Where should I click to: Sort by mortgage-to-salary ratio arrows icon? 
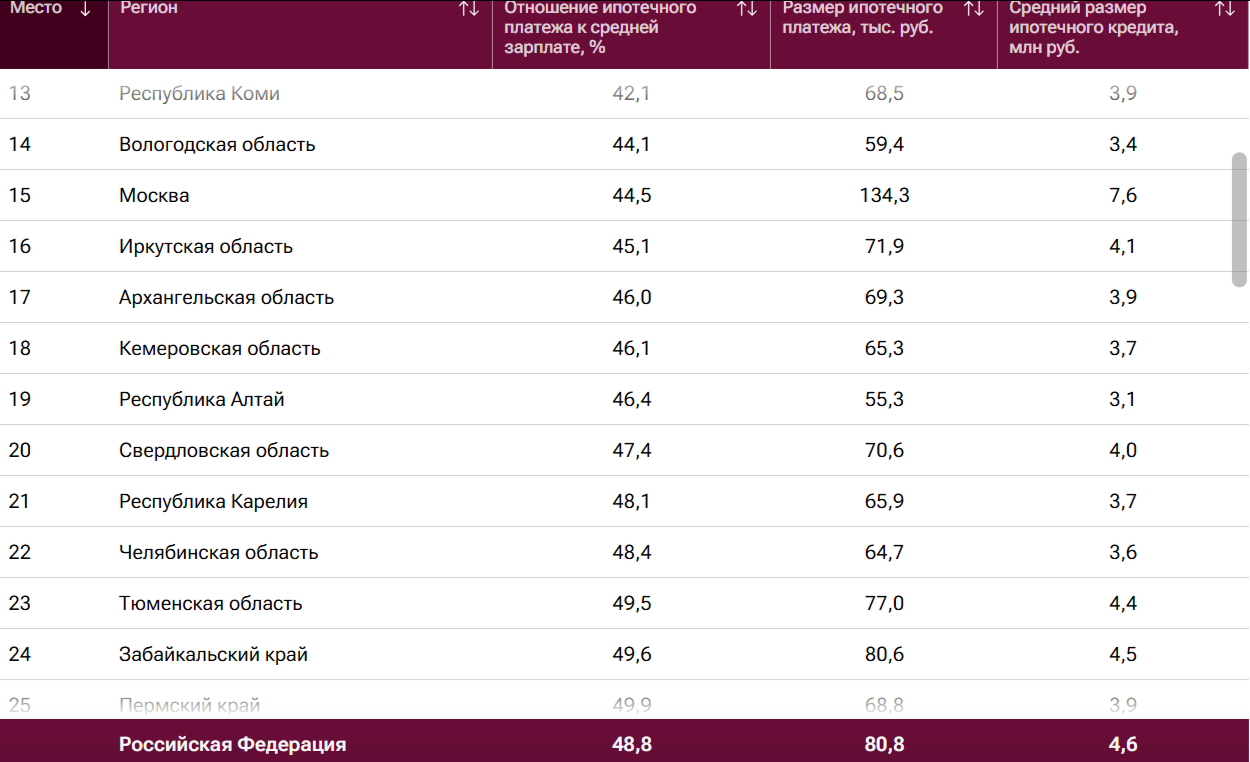(746, 9)
